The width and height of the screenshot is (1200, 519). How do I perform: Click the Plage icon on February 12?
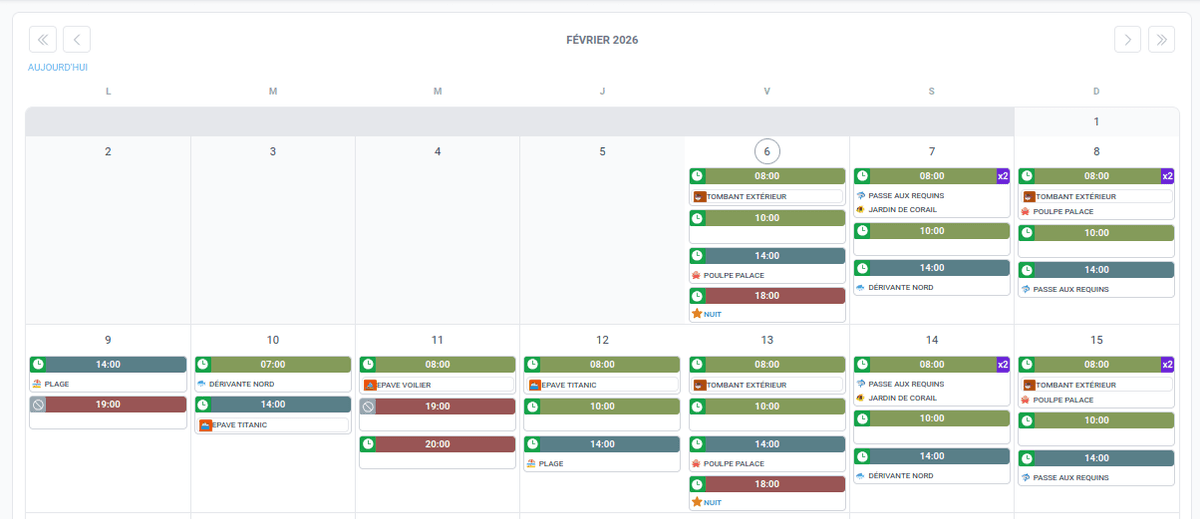532,464
